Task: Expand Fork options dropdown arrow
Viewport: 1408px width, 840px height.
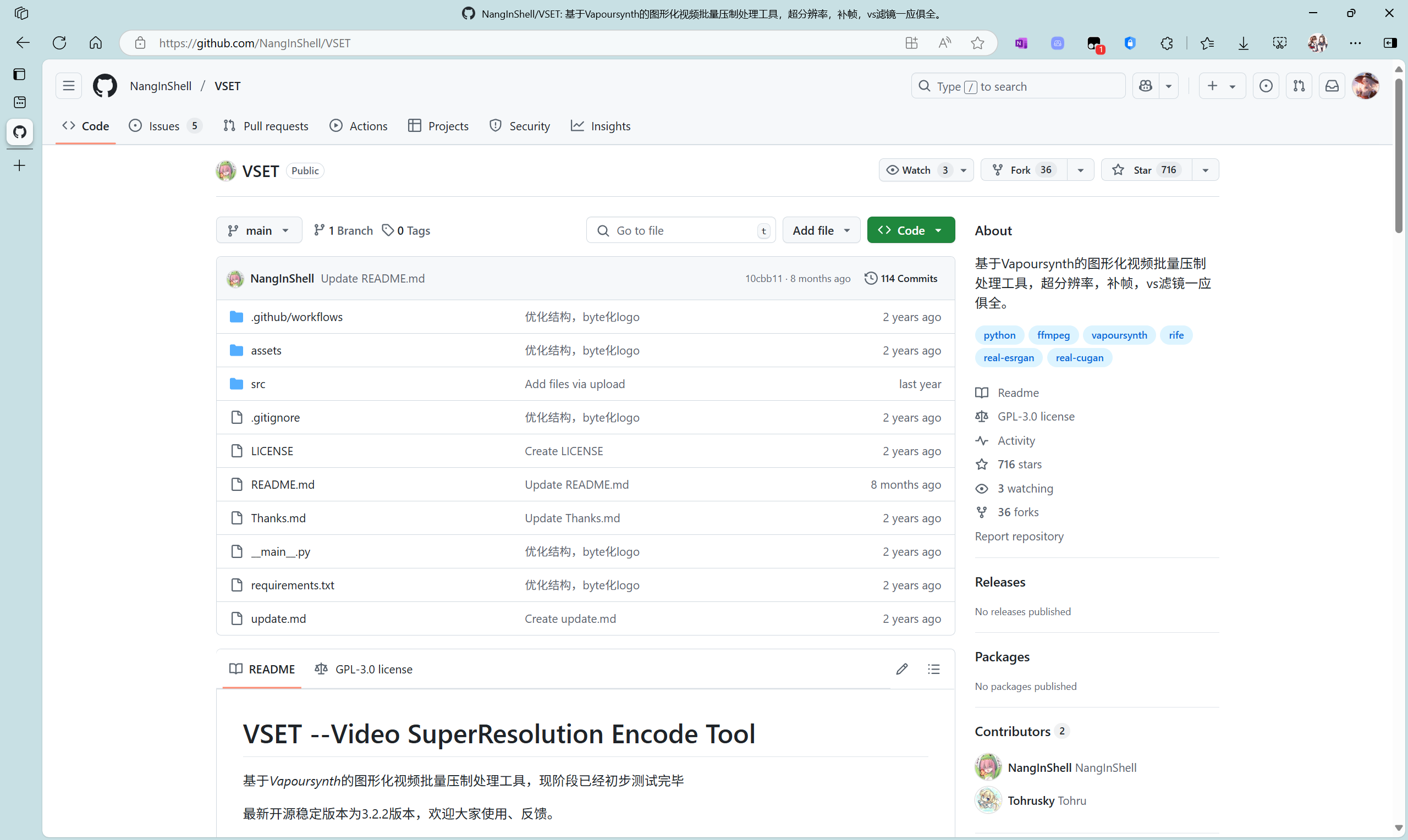Action: coord(1081,170)
